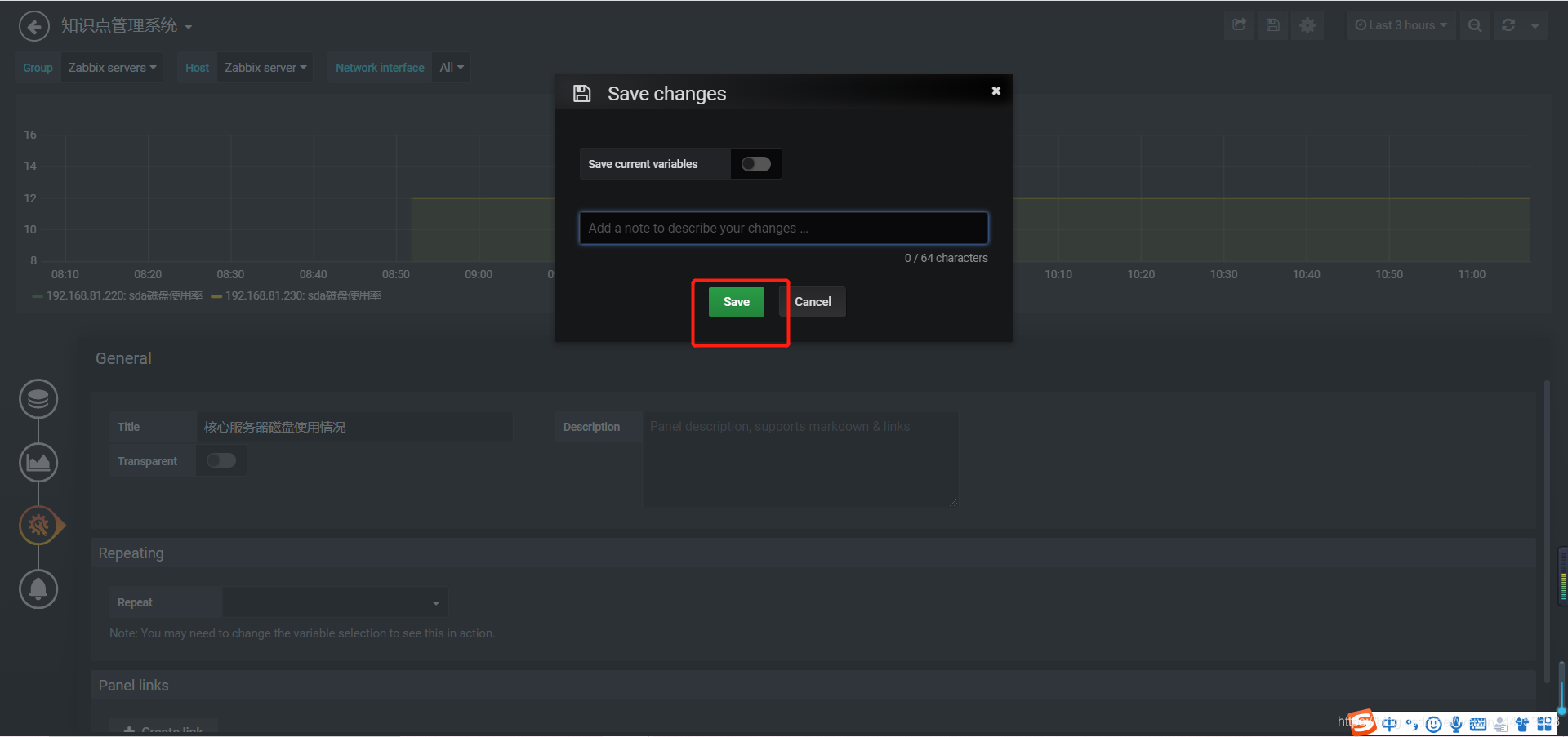Close the Save changes dialog
1568x737 pixels.
[996, 91]
